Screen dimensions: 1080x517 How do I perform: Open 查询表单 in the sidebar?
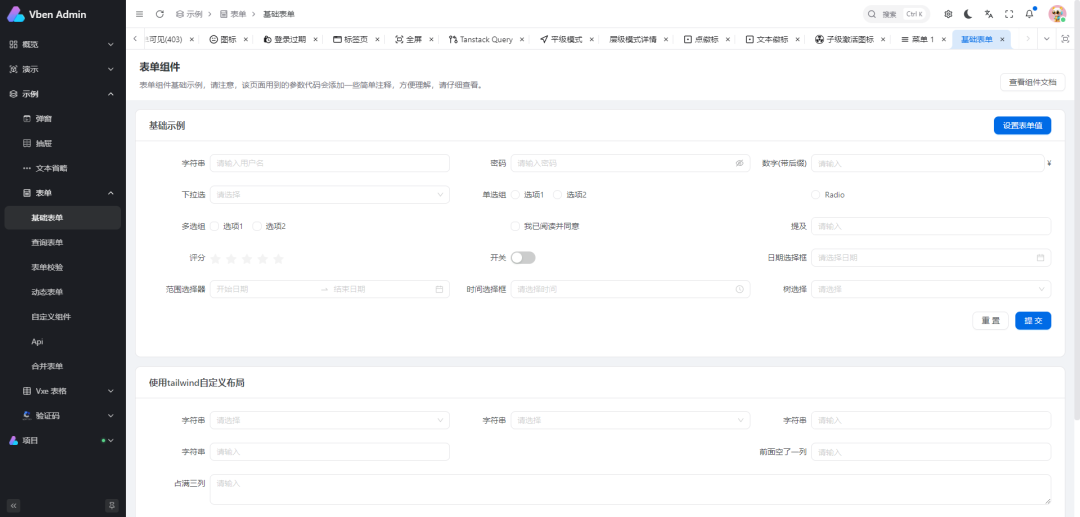[x=47, y=242]
